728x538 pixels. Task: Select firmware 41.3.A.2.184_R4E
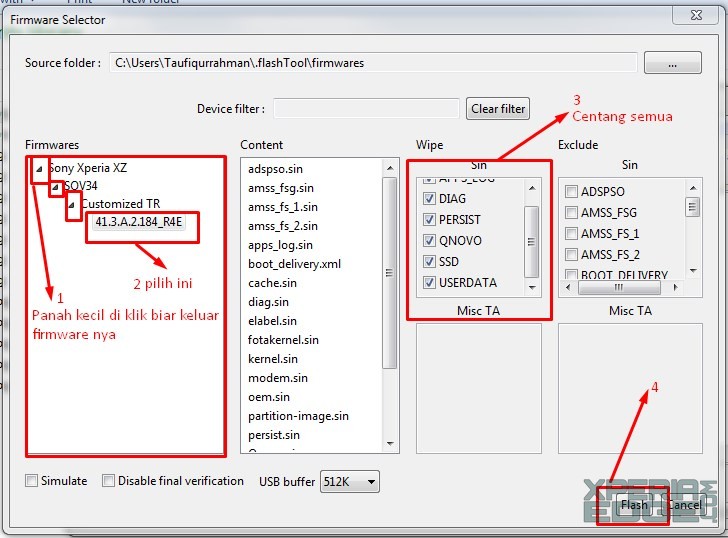click(138, 222)
